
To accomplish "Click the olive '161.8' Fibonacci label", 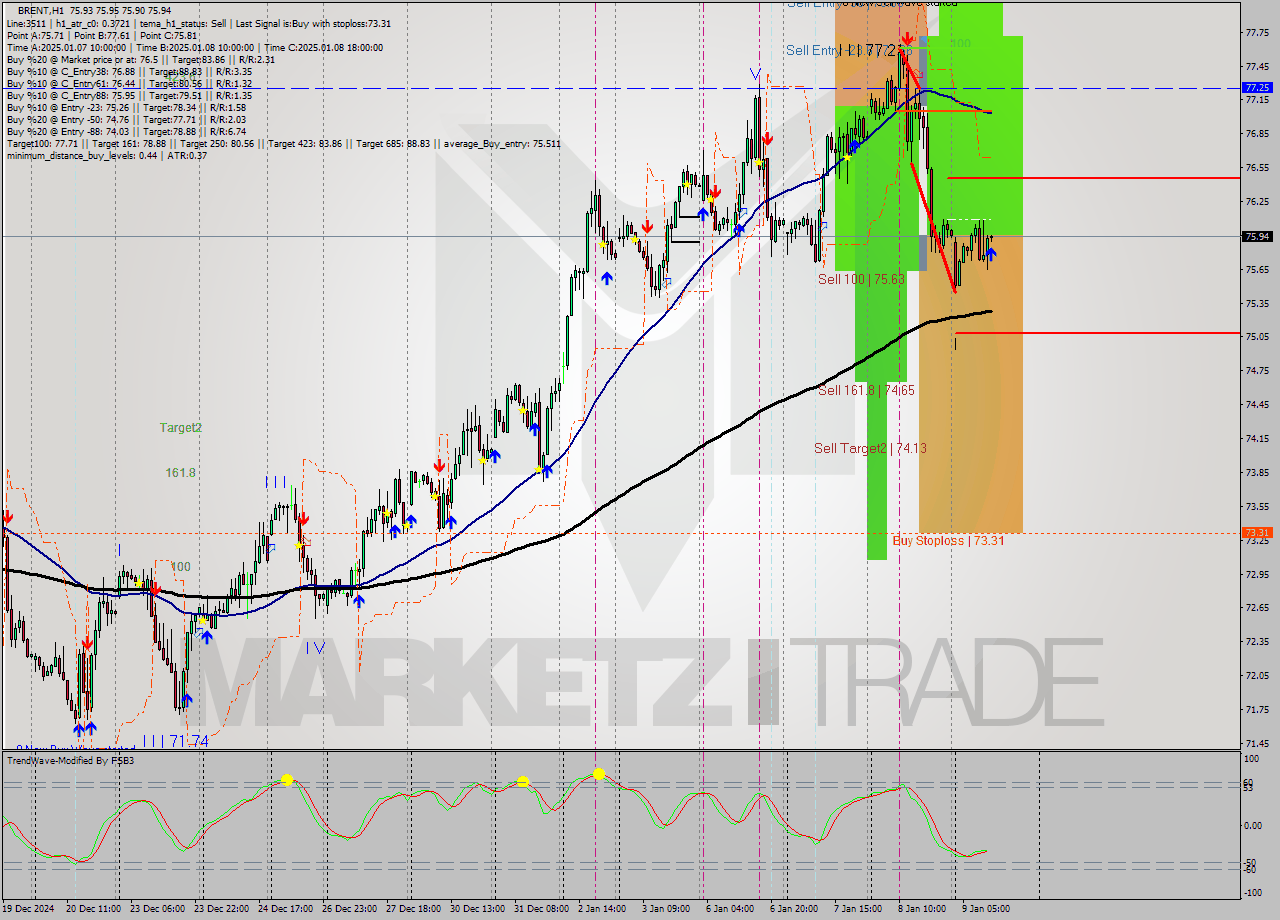I will tap(180, 472).
